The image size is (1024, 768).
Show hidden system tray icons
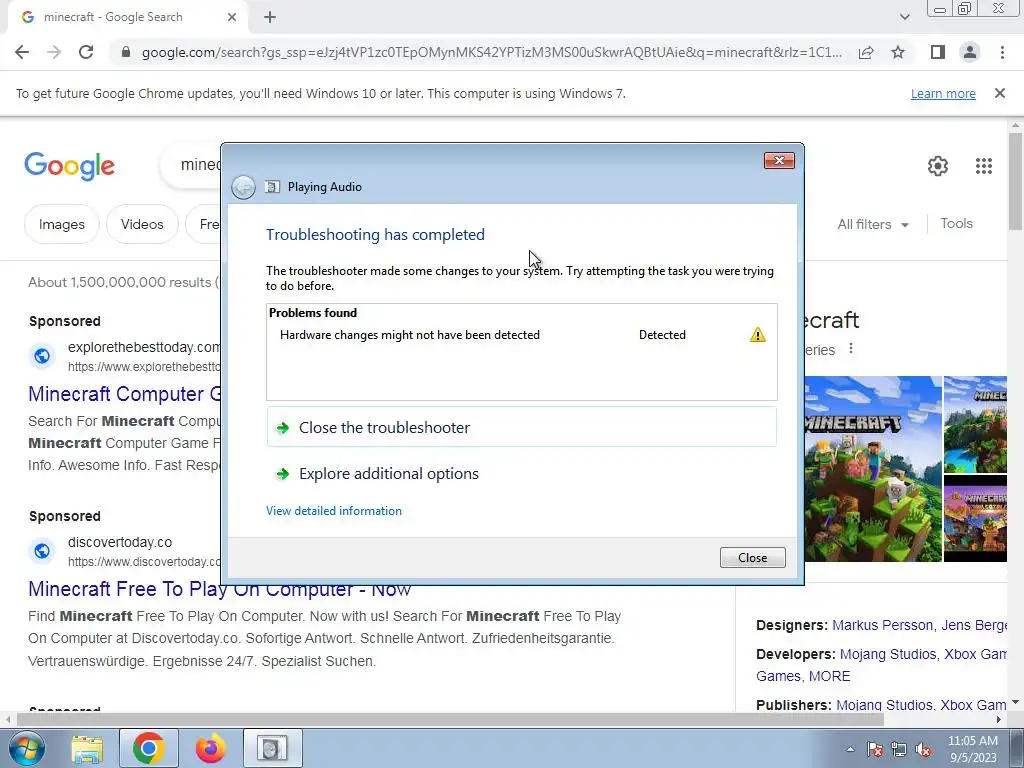[850, 750]
